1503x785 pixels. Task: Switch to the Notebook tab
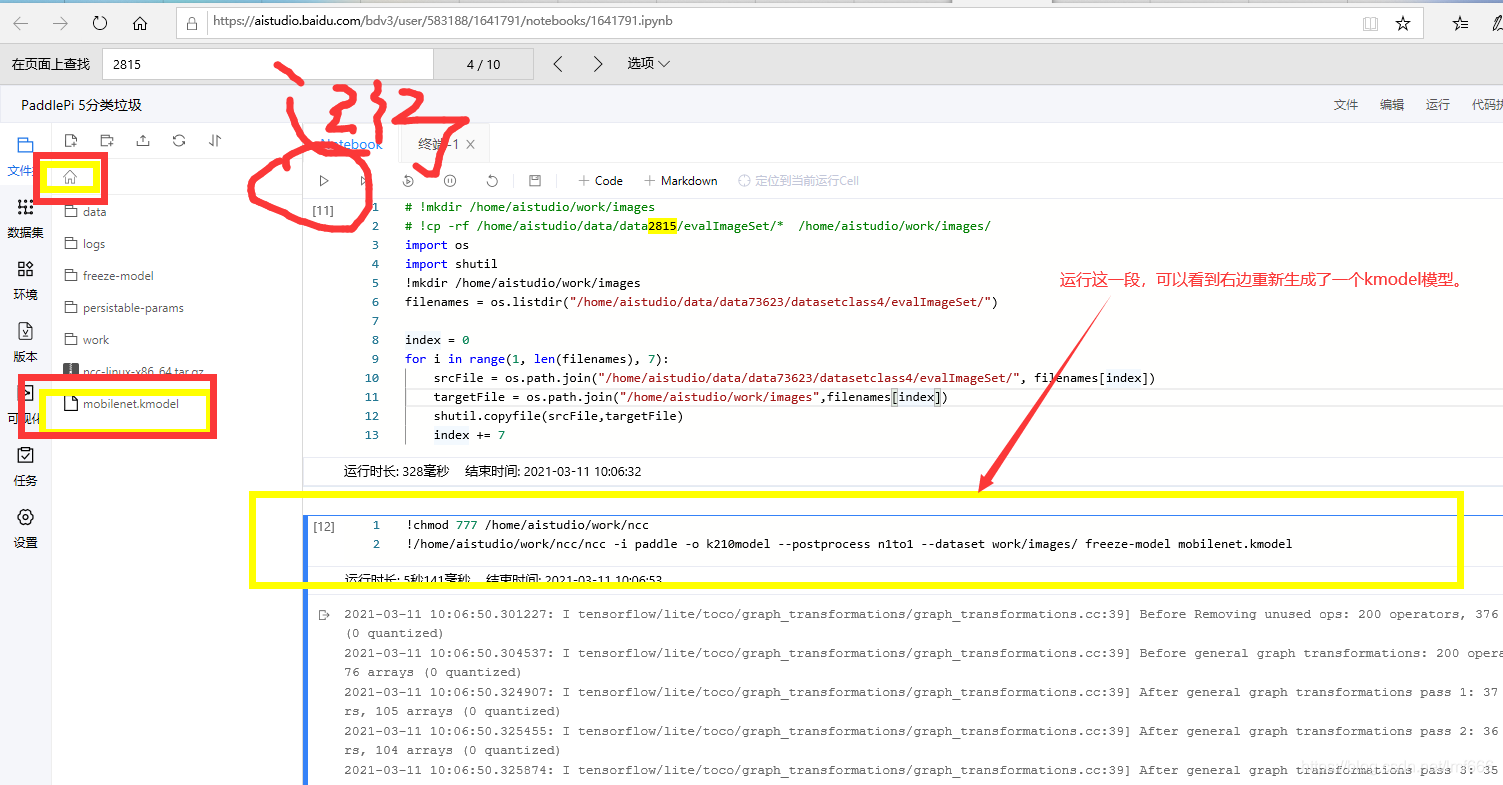[x=350, y=145]
